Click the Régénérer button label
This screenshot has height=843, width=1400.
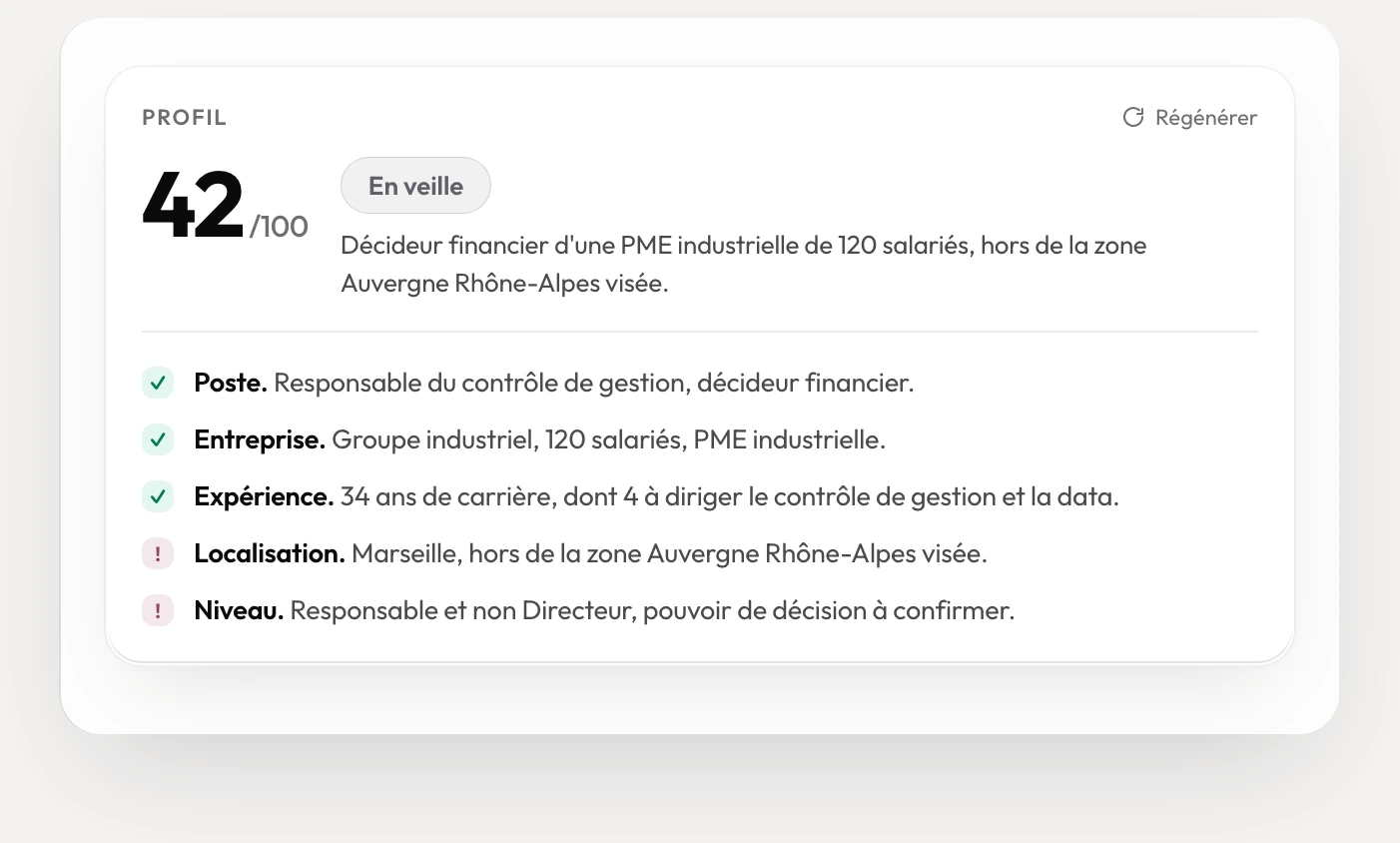tap(1206, 118)
